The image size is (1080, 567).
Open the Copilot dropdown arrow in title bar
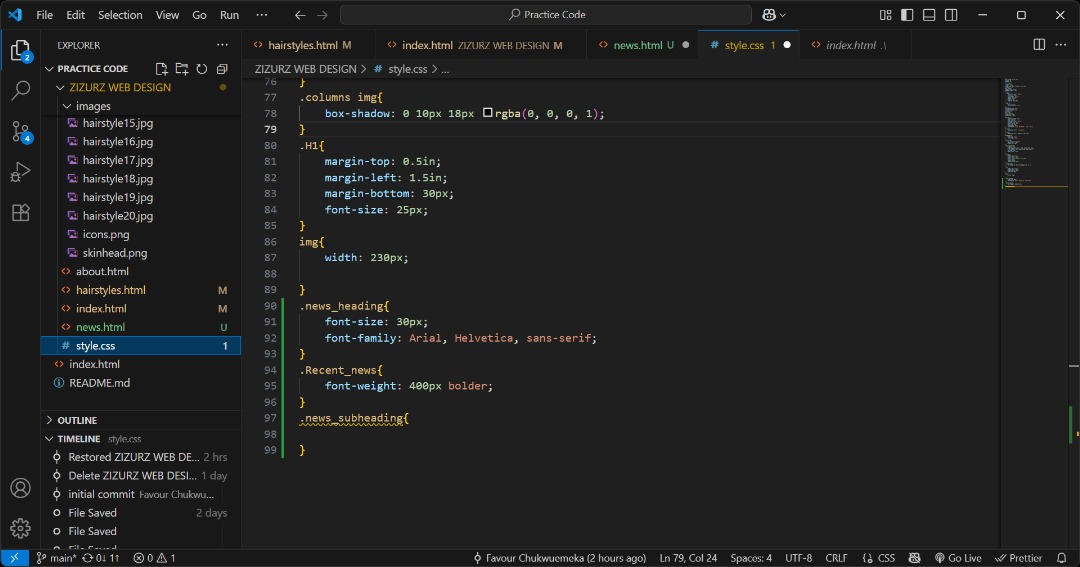point(782,15)
